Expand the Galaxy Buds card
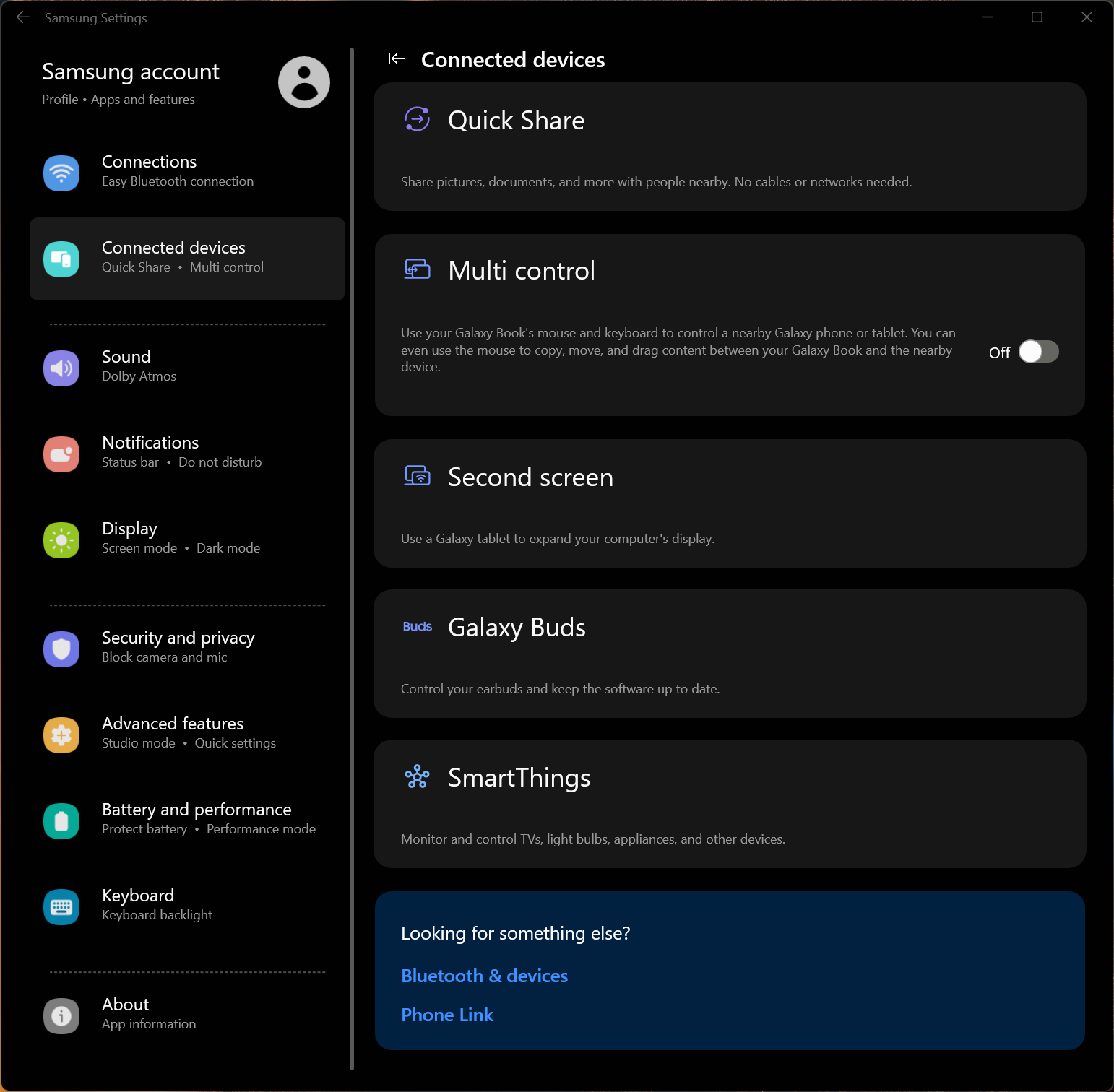This screenshot has width=1114, height=1092. click(x=730, y=654)
